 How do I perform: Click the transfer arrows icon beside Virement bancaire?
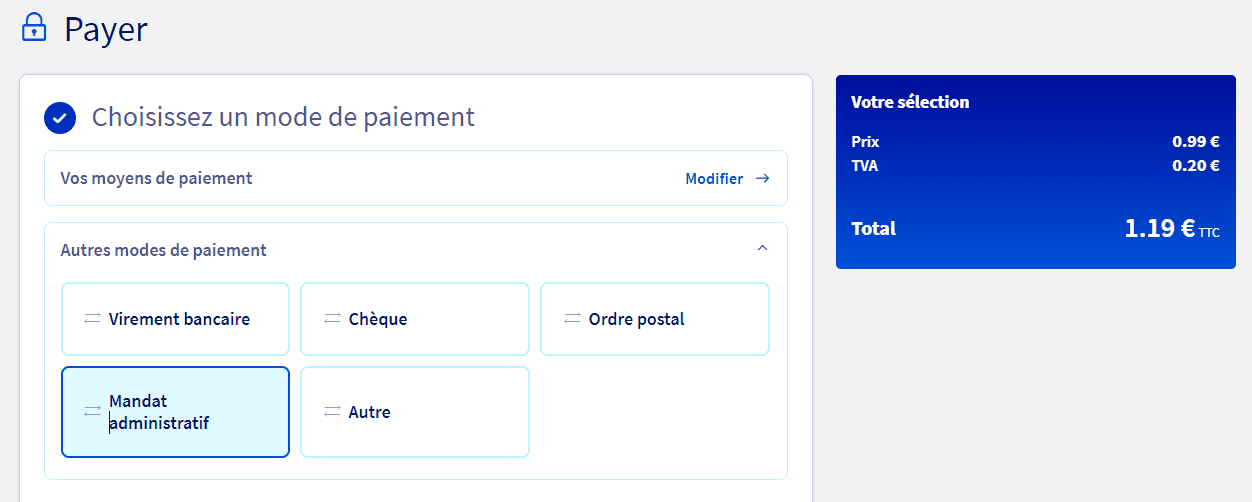click(x=92, y=319)
